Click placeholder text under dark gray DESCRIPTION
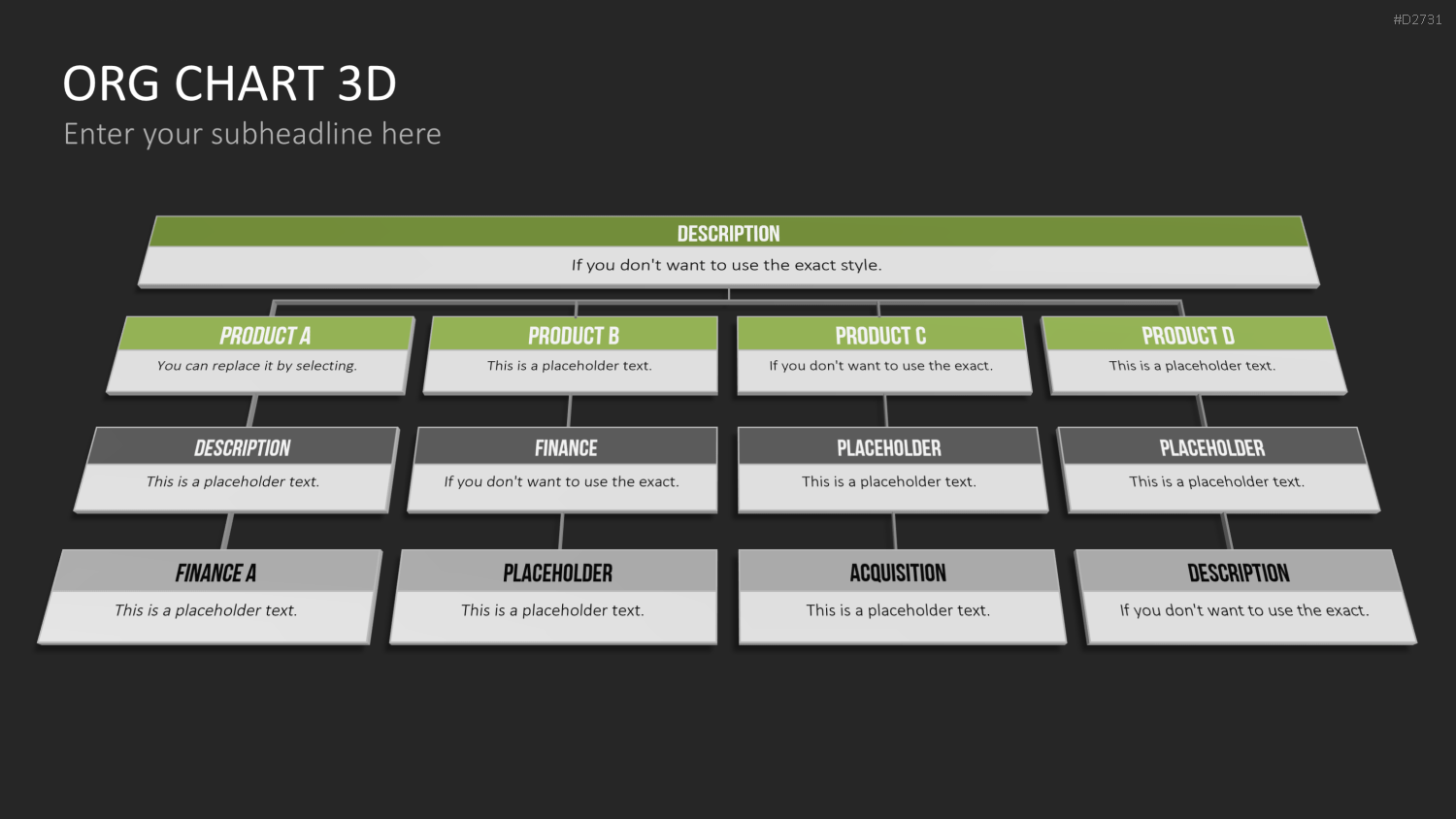This screenshot has height=819, width=1456. (233, 481)
